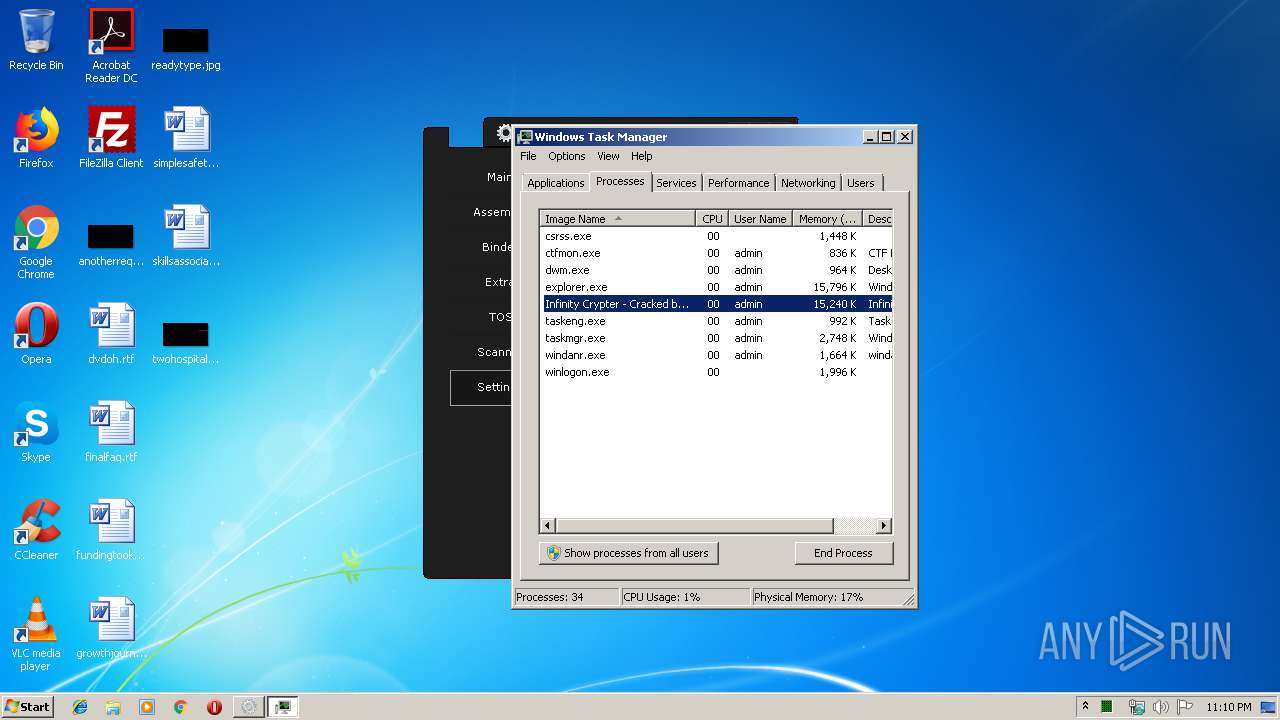Select the anotherreq... desktop file
1280x720 pixels.
(x=111, y=245)
